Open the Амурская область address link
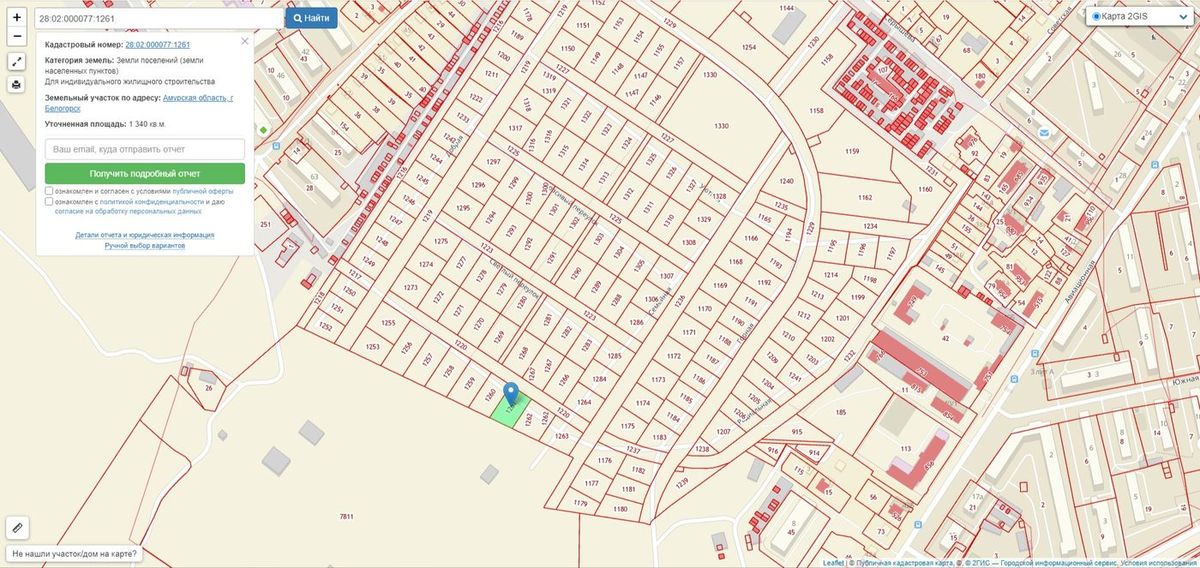1200x568 pixels. (199, 97)
